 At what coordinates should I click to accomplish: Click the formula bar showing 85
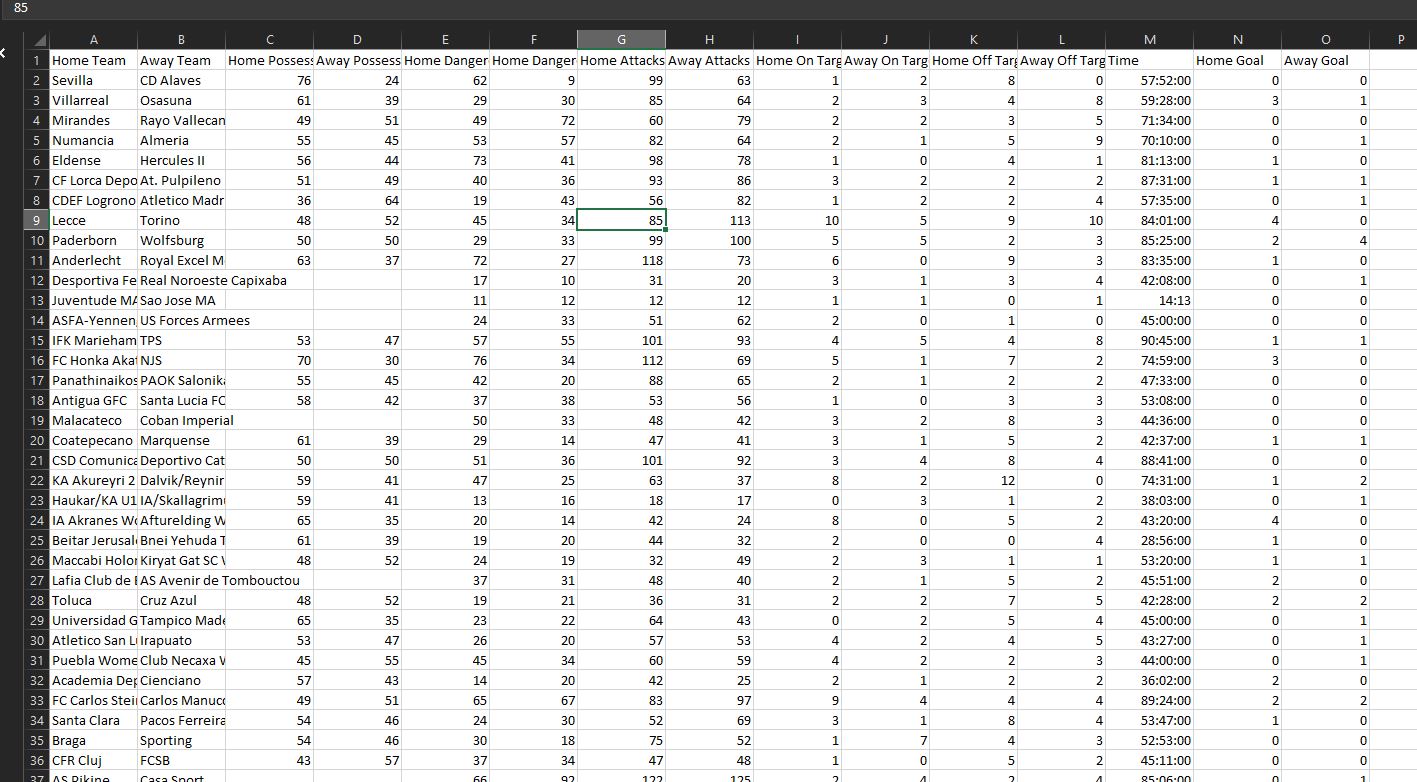click(x=700, y=8)
